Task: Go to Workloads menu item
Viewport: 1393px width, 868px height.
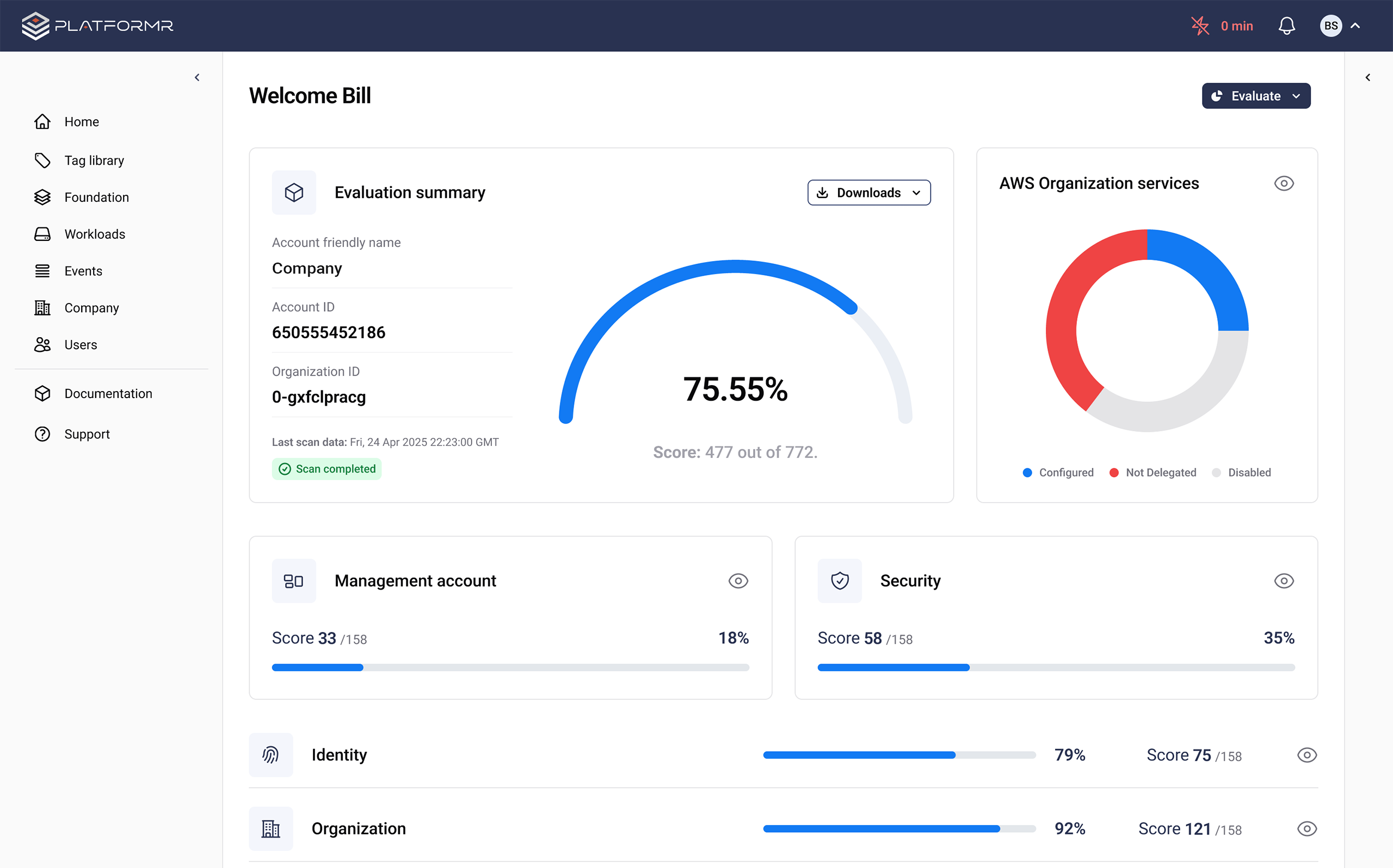Action: 95,234
